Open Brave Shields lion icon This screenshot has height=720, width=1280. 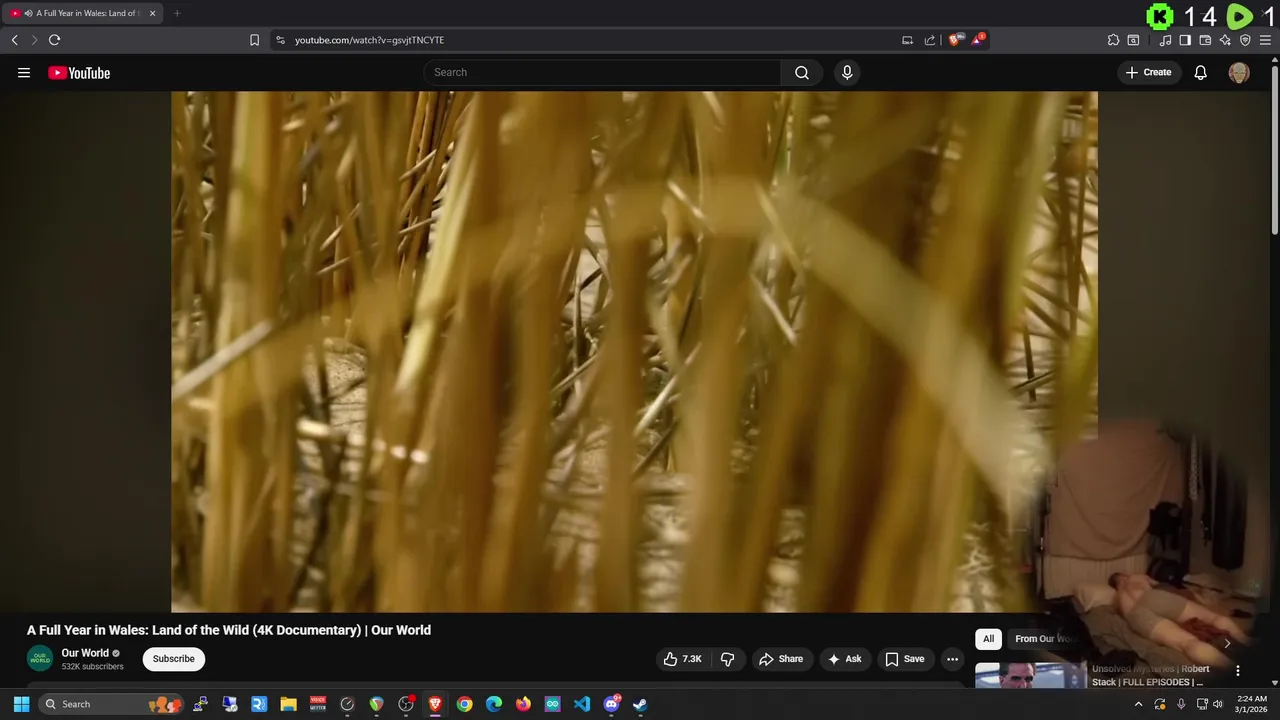tap(954, 40)
